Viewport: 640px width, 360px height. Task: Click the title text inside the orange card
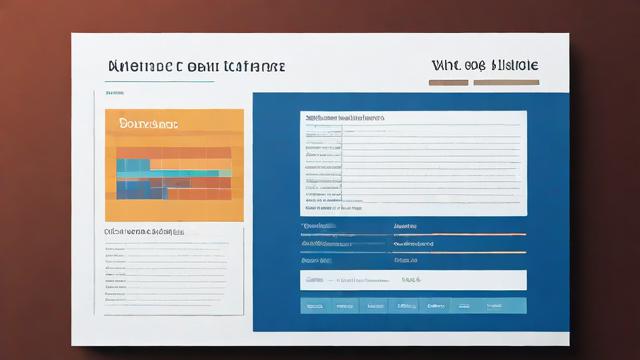[x=149, y=123]
